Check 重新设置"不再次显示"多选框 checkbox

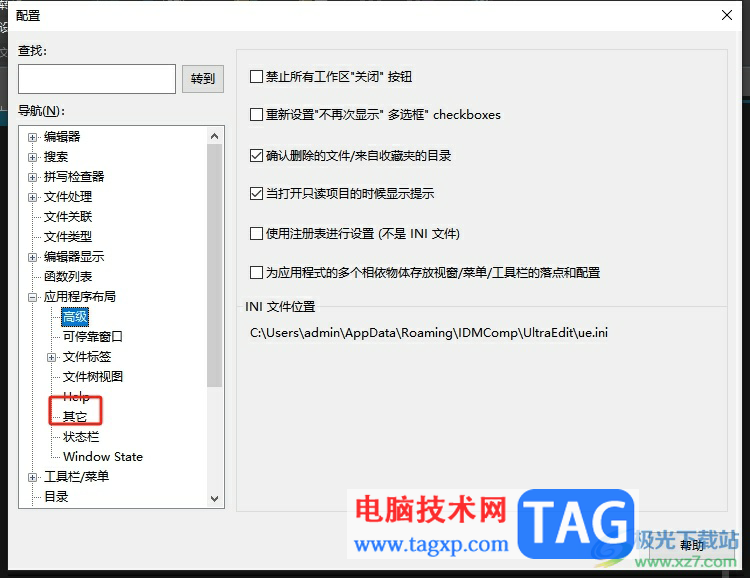256,115
